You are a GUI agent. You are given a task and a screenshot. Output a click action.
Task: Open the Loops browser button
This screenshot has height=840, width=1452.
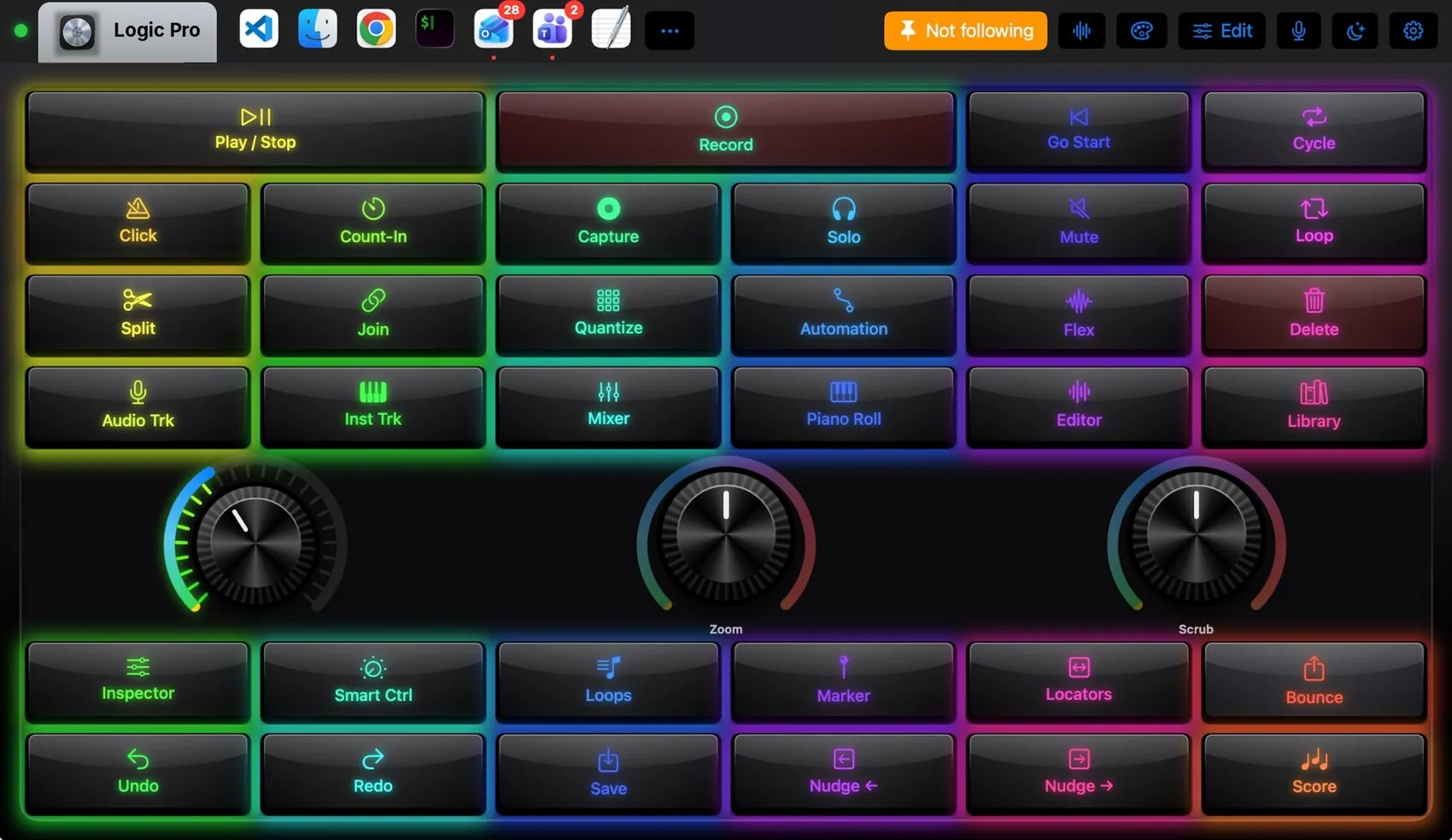pos(608,682)
